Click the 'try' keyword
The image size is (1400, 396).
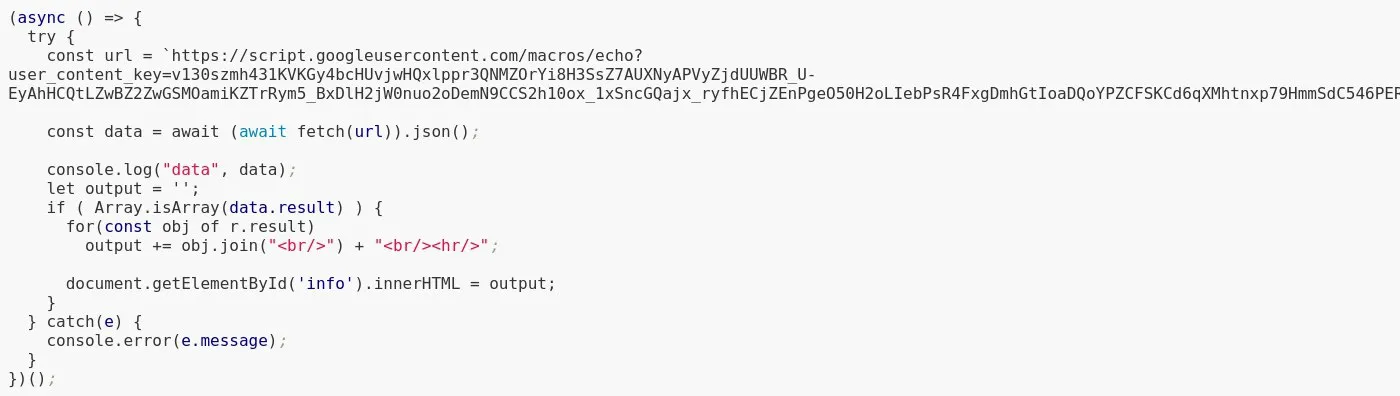tap(42, 36)
